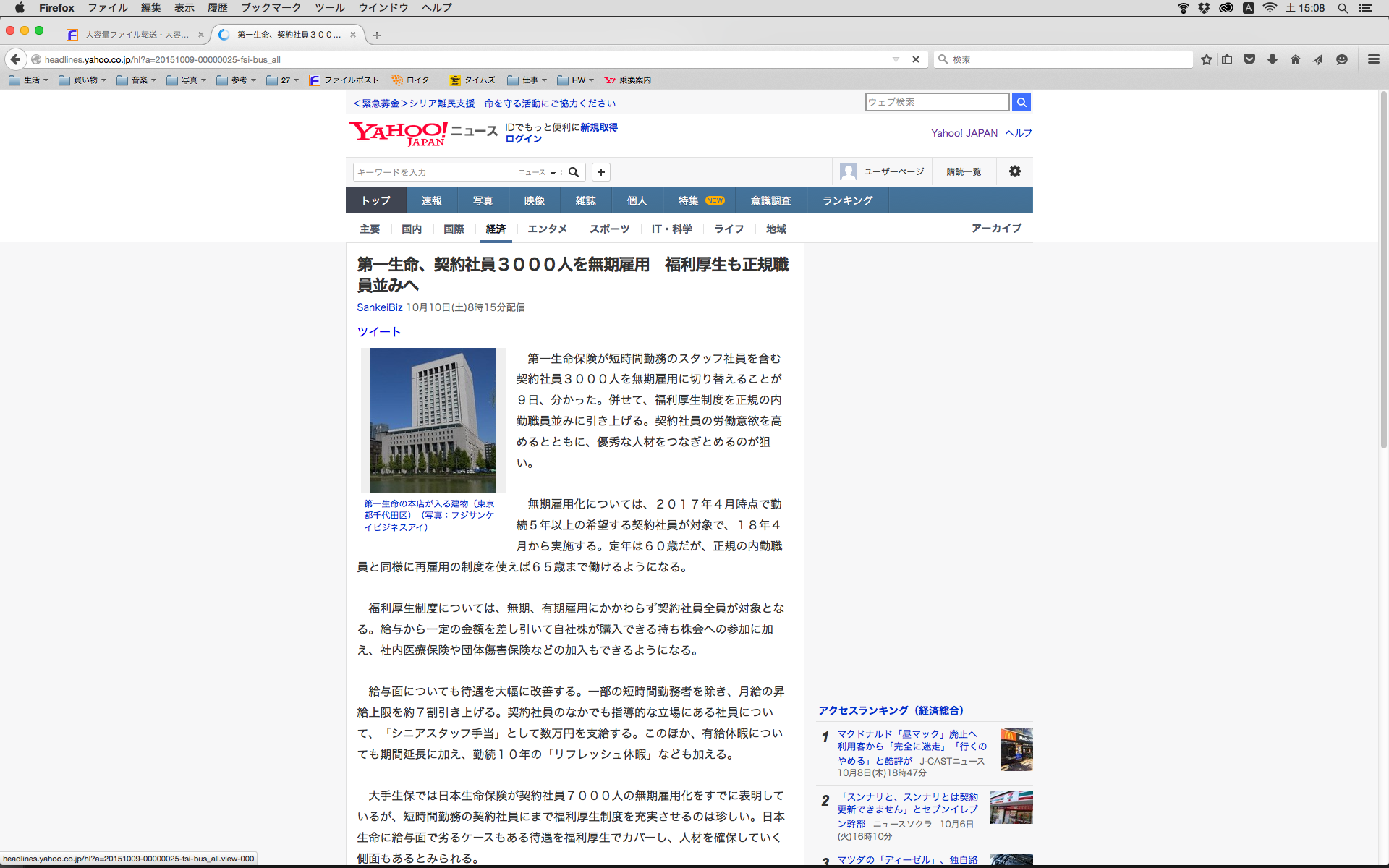Open the URL bar history dropdown arrow
This screenshot has width=1389, height=868.
click(x=896, y=59)
